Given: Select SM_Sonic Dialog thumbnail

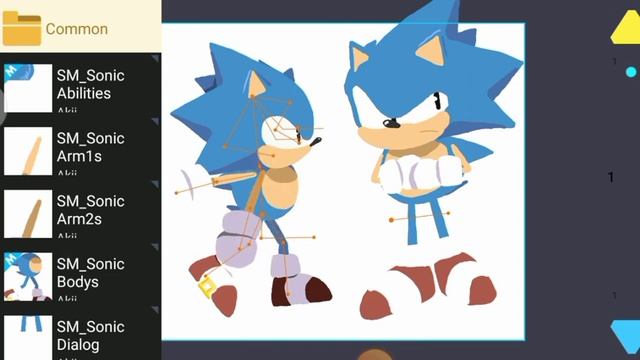Looking at the screenshot, I should pyautogui.click(x=28, y=338).
